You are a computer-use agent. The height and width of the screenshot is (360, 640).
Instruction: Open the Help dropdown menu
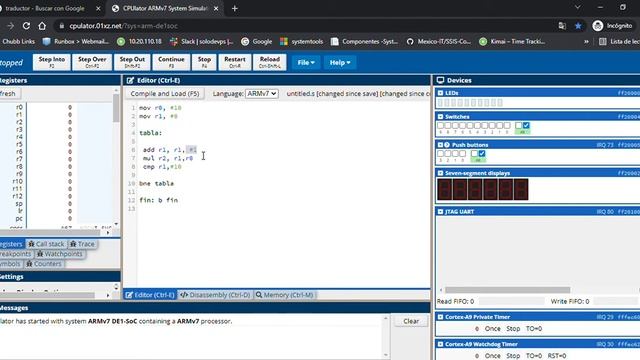click(340, 62)
